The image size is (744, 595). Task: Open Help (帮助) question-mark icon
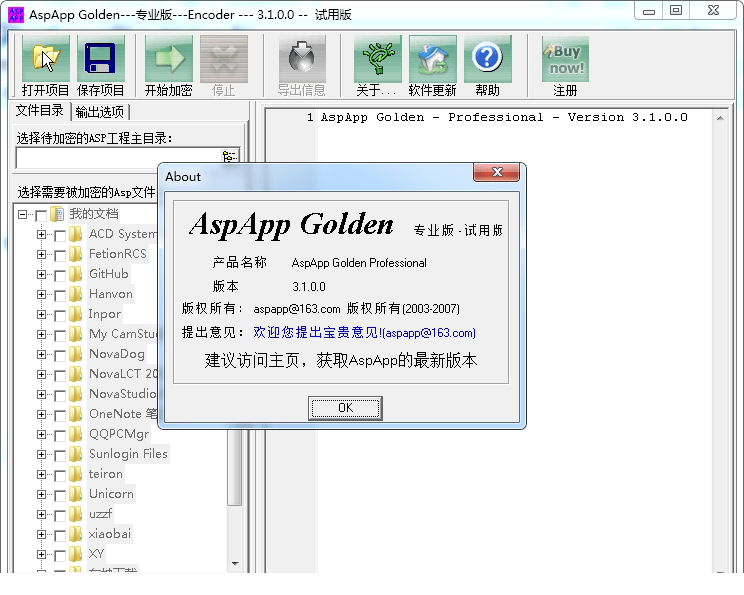point(487,58)
